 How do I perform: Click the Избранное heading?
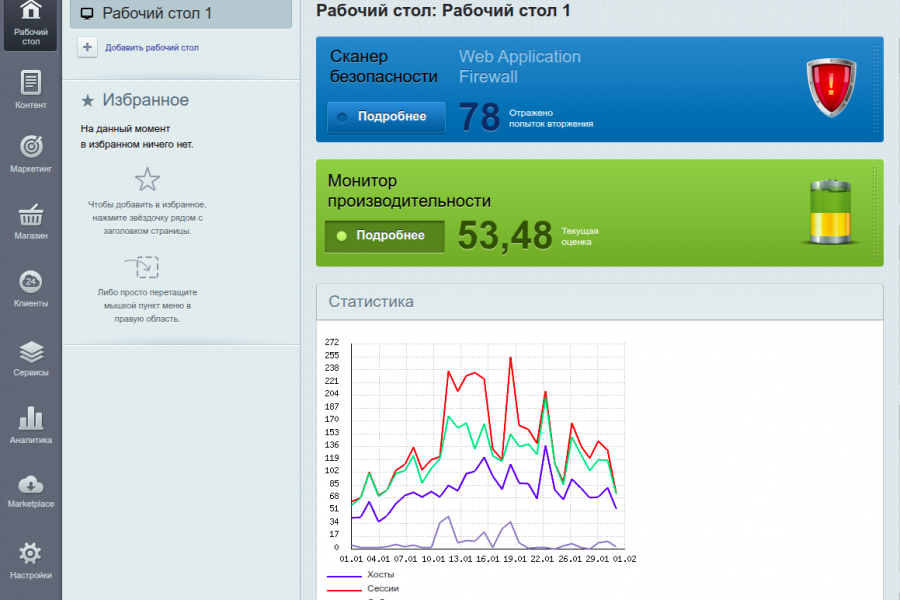[x=145, y=100]
